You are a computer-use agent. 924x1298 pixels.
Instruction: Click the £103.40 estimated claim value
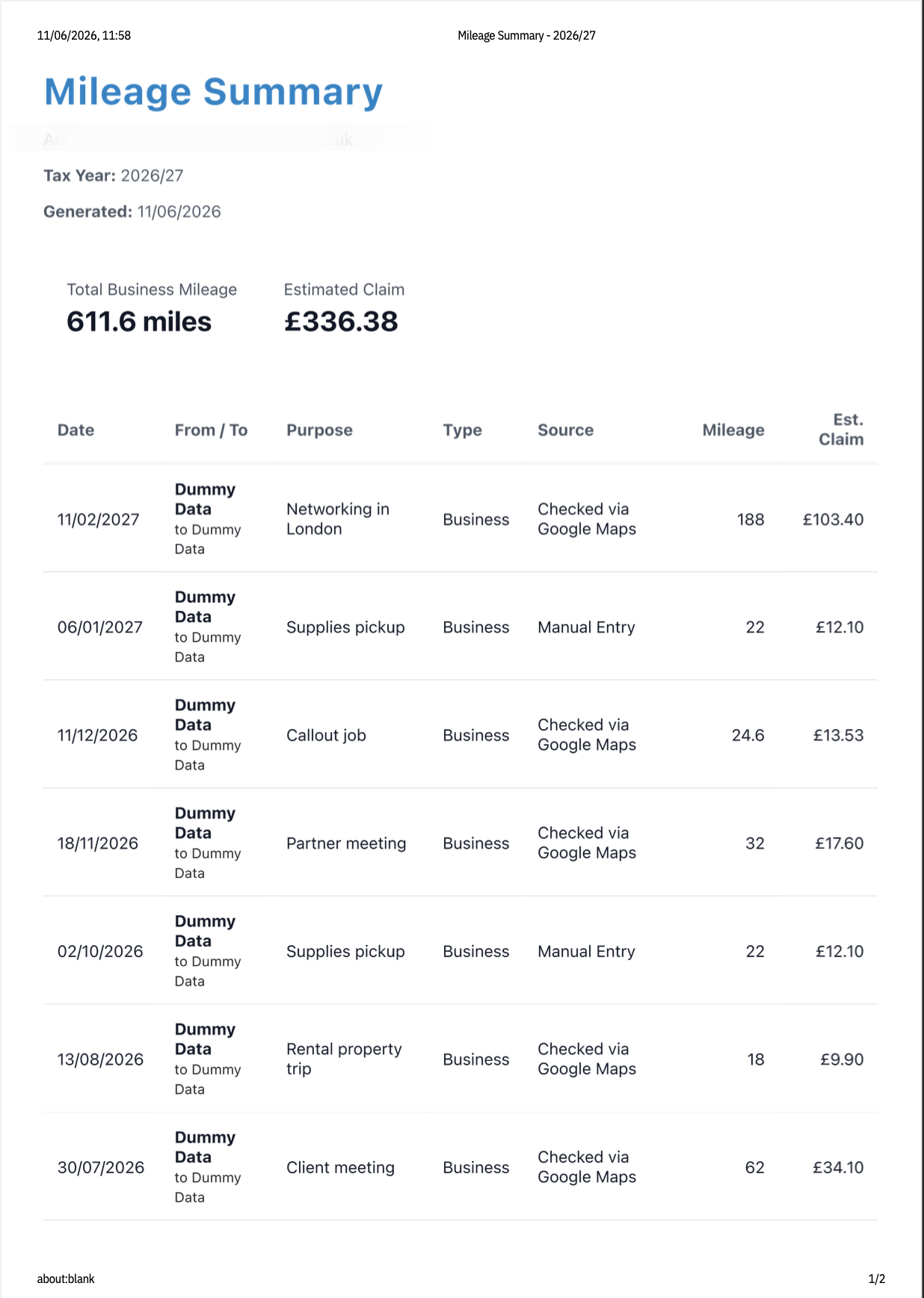833,520
